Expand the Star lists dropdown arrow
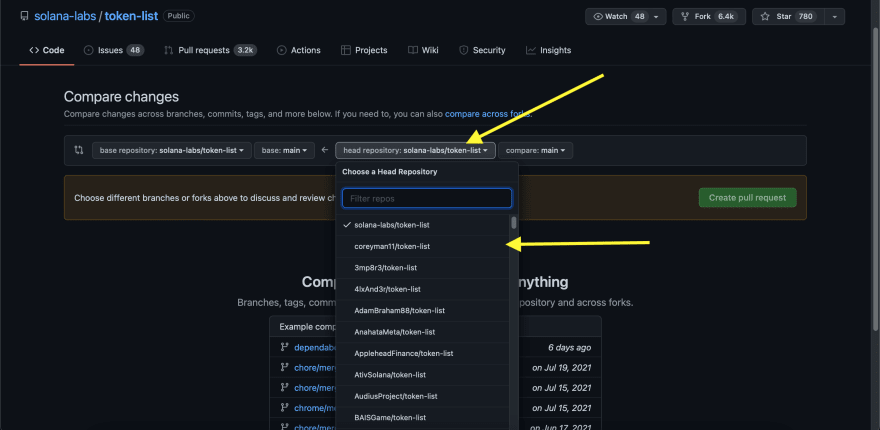Screen dimensions: 880x430 click(835, 16)
